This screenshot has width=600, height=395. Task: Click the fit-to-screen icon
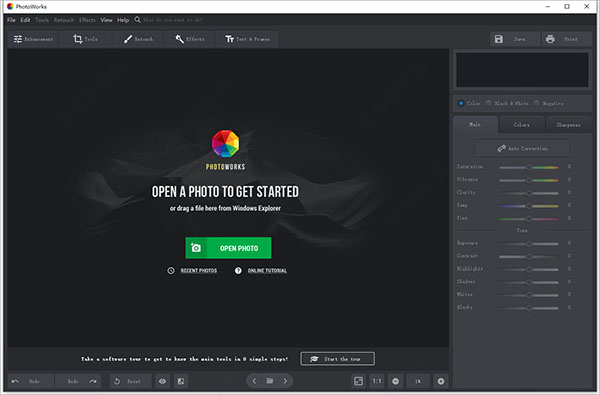359,381
